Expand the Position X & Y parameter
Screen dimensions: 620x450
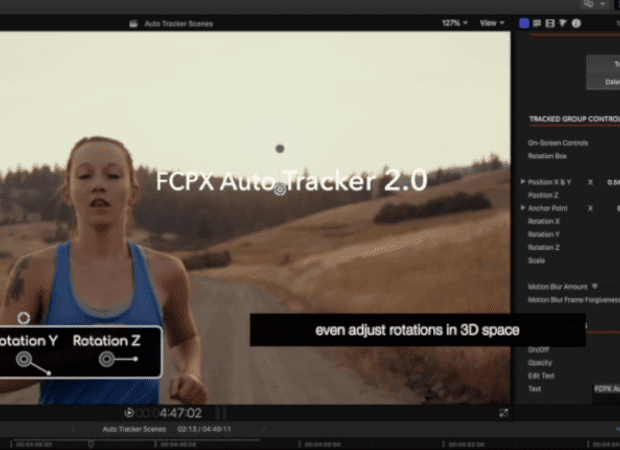(x=523, y=182)
